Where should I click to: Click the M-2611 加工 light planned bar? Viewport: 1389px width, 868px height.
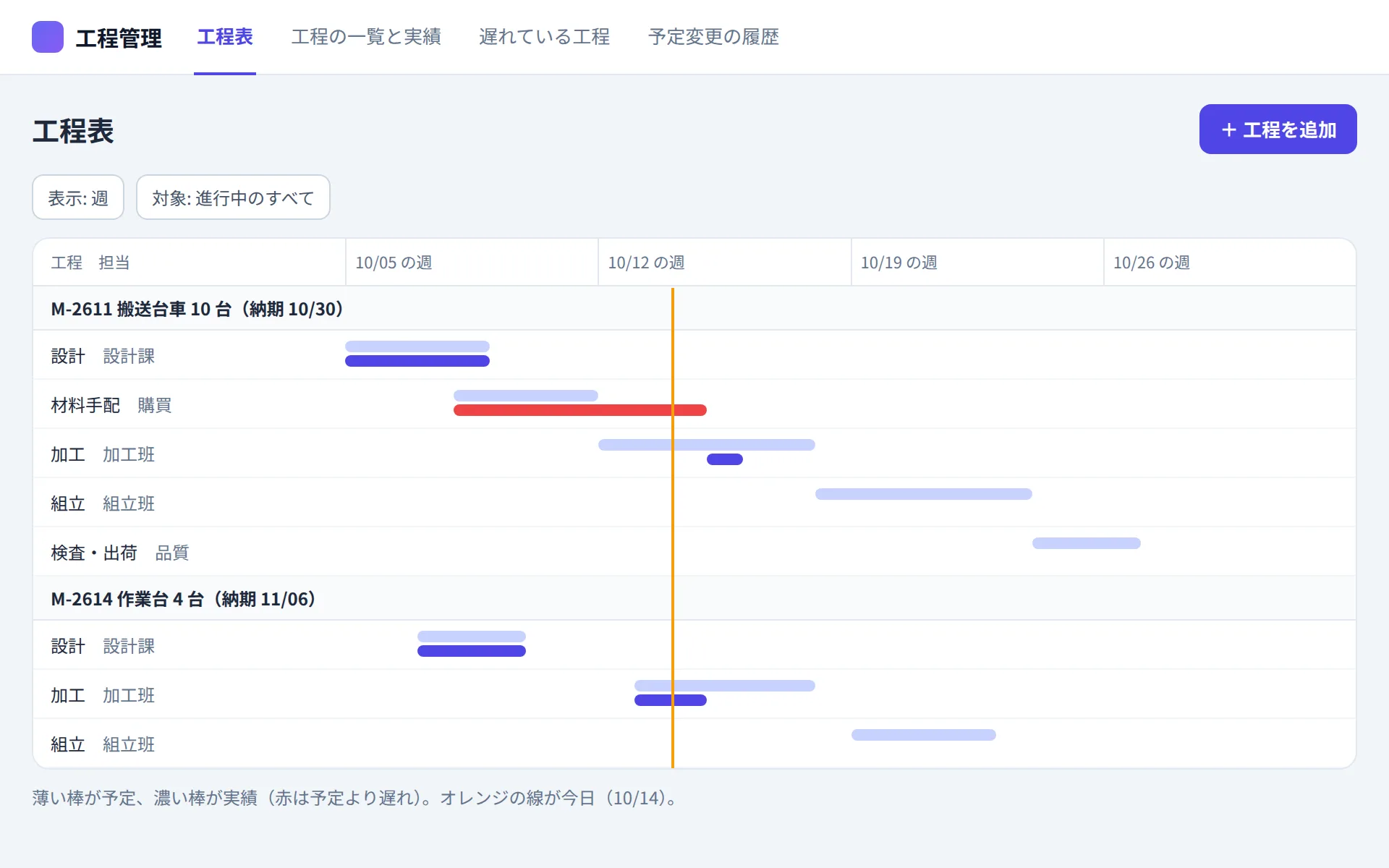707,445
